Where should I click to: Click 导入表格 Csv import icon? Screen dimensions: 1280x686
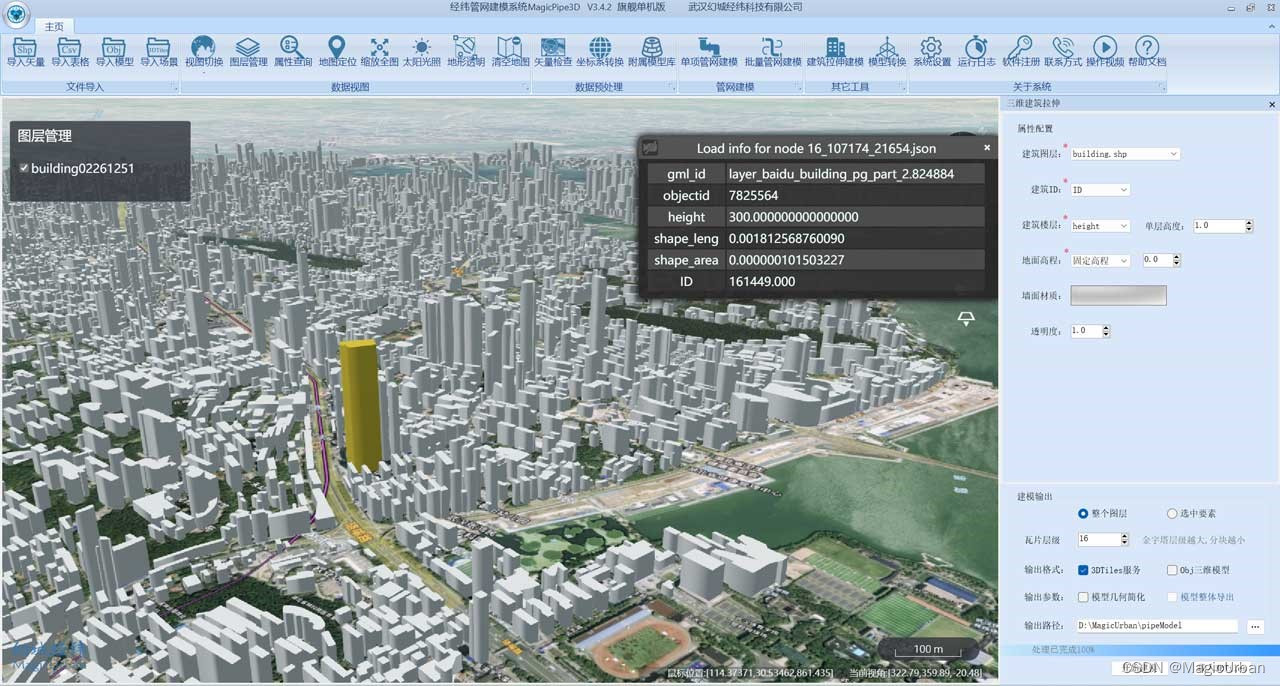tap(69, 47)
